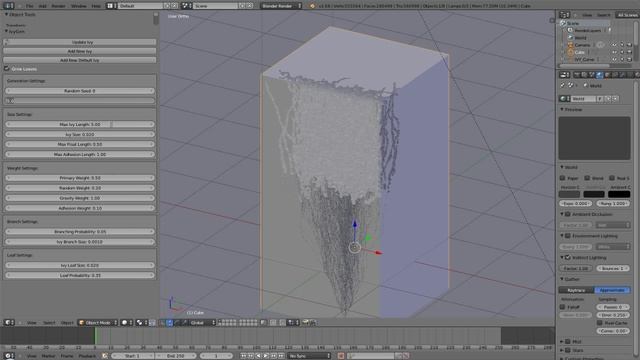Toggle Camera renderability icon
This screenshot has width=640, height=360.
pos(629,45)
